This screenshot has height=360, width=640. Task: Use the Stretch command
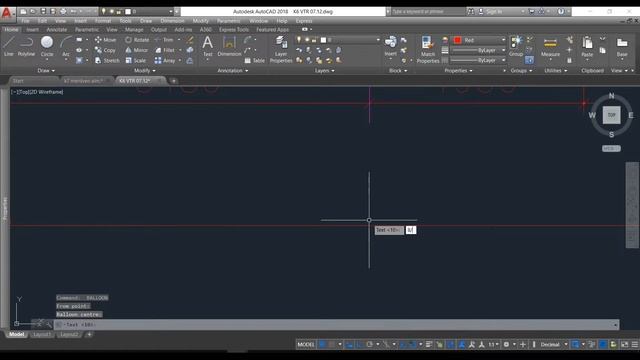(107, 60)
